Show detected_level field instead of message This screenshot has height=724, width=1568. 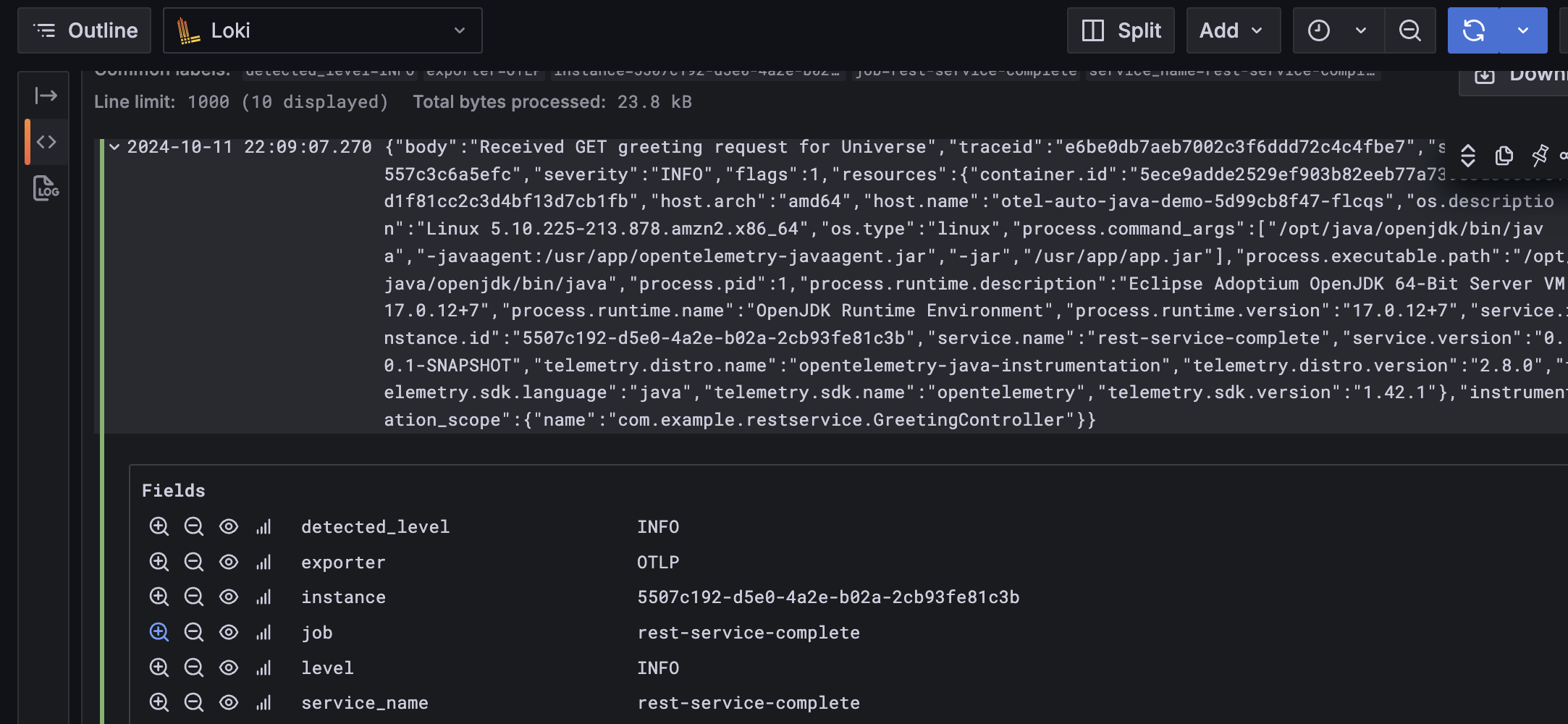tap(229, 526)
